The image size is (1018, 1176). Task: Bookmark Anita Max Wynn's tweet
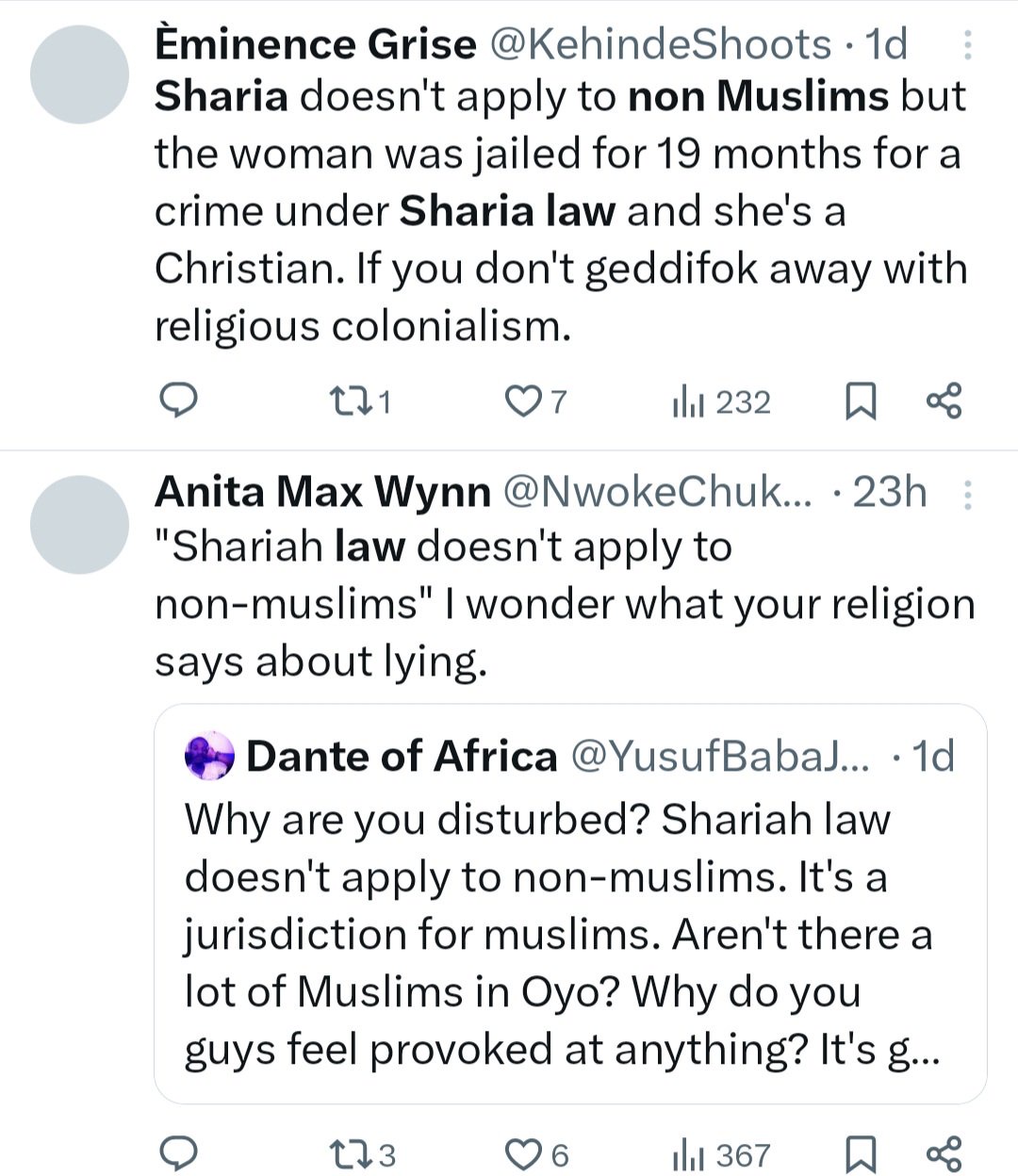861,1151
